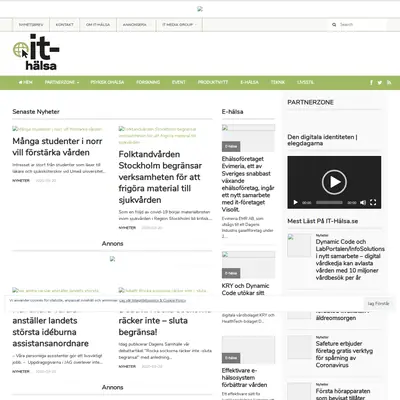Click the small play icon in video controls
The width and height of the screenshot is (400, 400).
click(295, 202)
